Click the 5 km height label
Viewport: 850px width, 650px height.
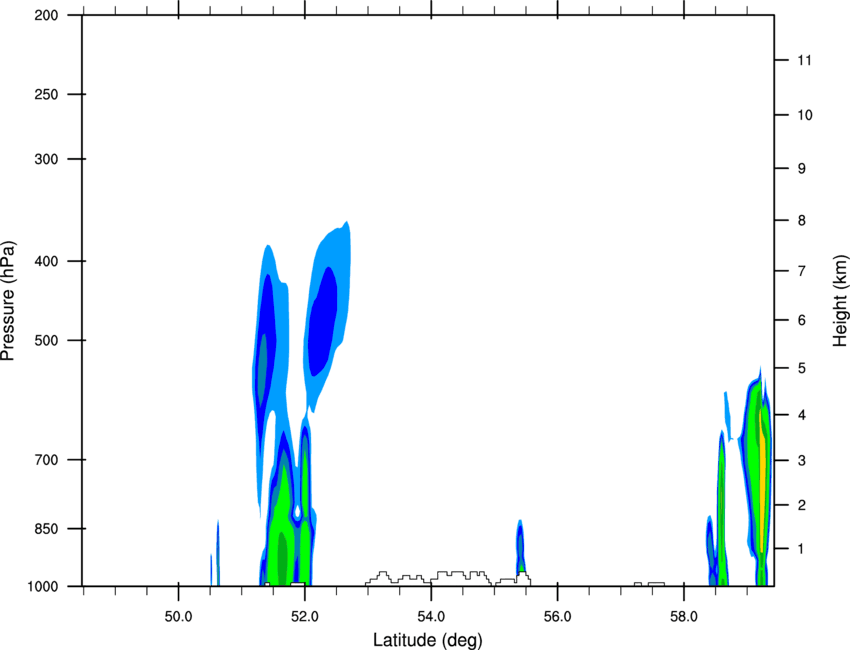(801, 368)
